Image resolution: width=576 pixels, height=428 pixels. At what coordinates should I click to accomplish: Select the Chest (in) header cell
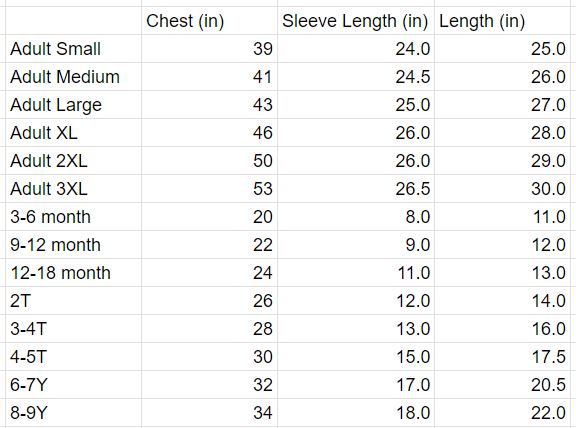209,21
